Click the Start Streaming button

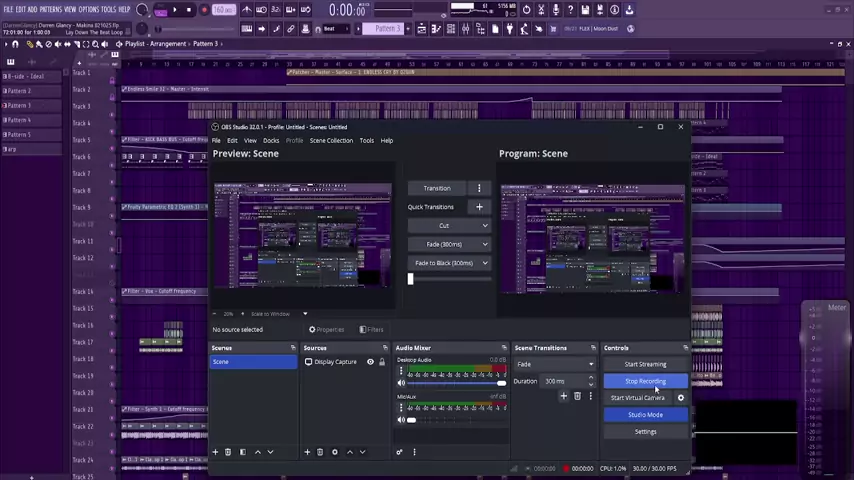point(645,364)
